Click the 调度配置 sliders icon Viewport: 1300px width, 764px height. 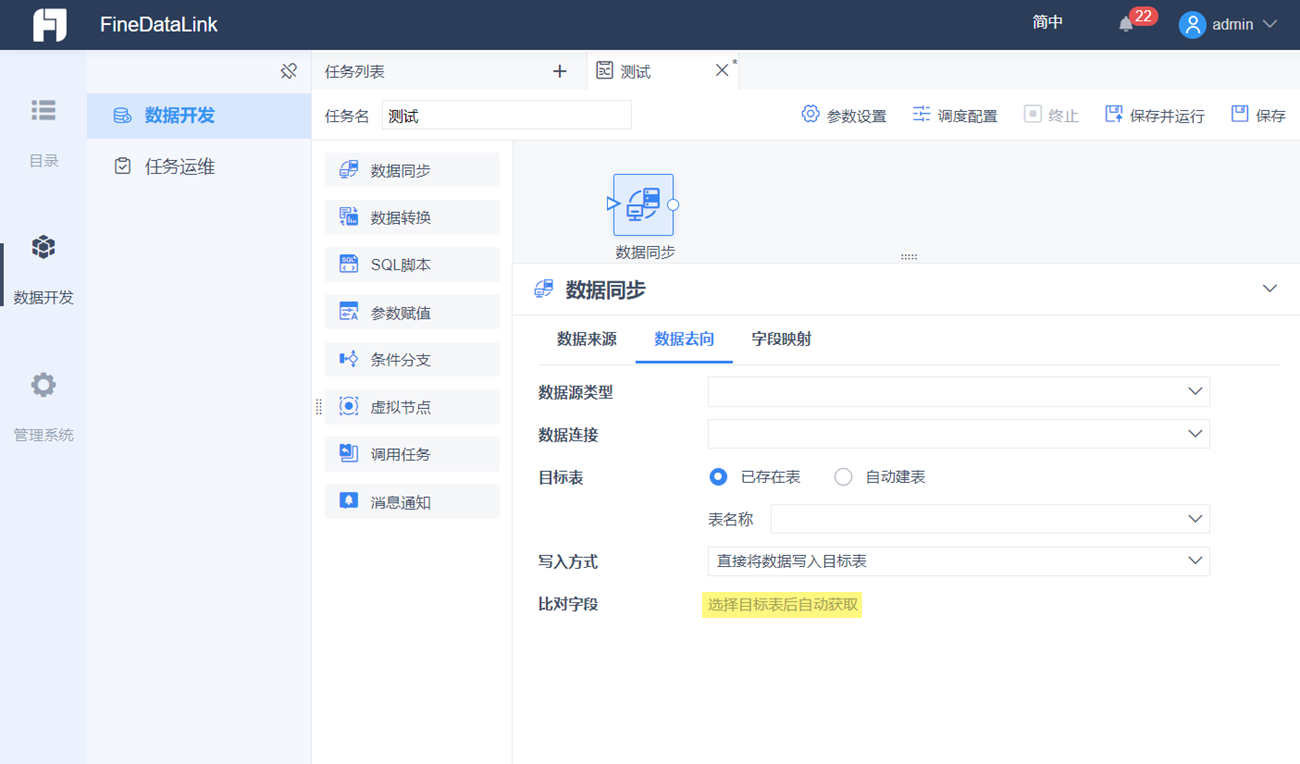pos(921,114)
